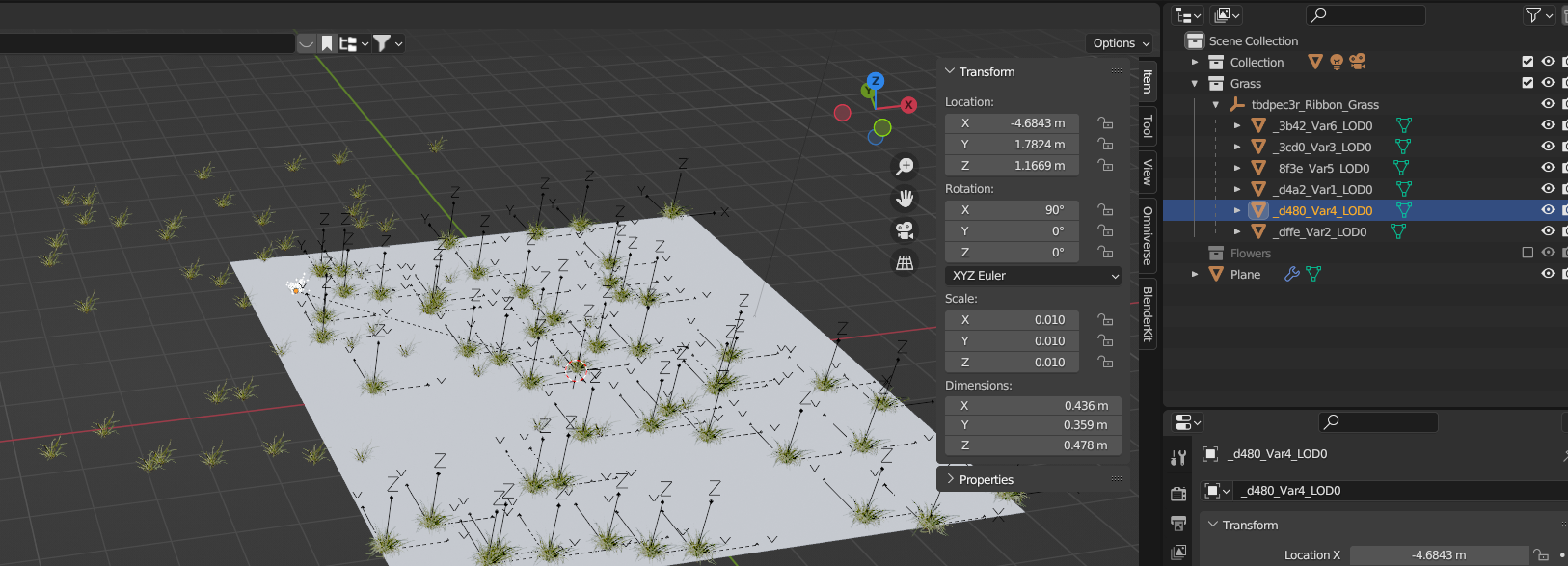Click the lock icon beside Location X
Screen dimensions: 1568x566
[x=1105, y=123]
